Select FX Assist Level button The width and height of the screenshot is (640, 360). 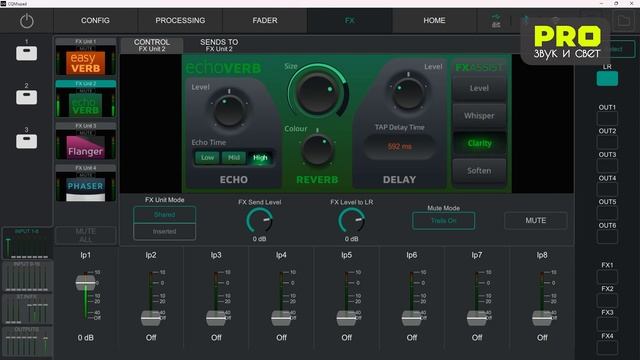pyautogui.click(x=479, y=88)
